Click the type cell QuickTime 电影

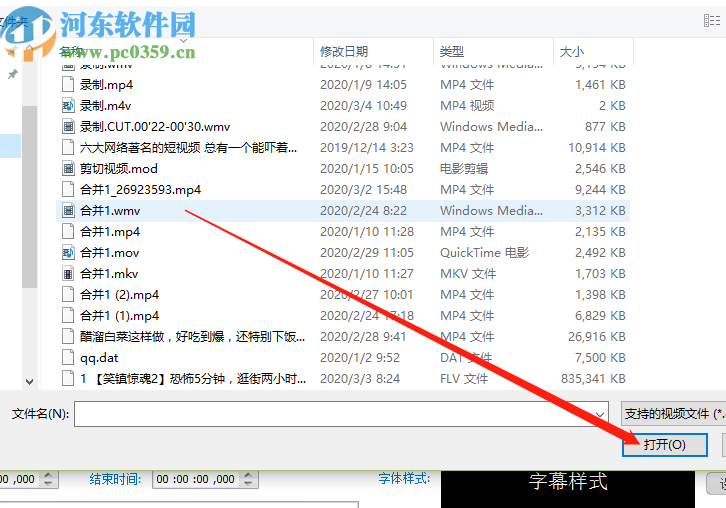click(x=484, y=252)
